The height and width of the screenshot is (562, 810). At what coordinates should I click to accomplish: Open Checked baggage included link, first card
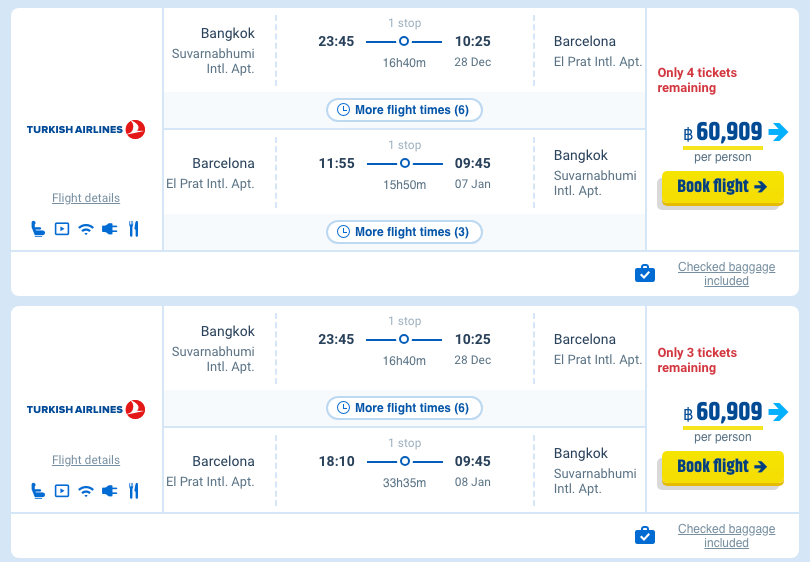click(x=726, y=274)
